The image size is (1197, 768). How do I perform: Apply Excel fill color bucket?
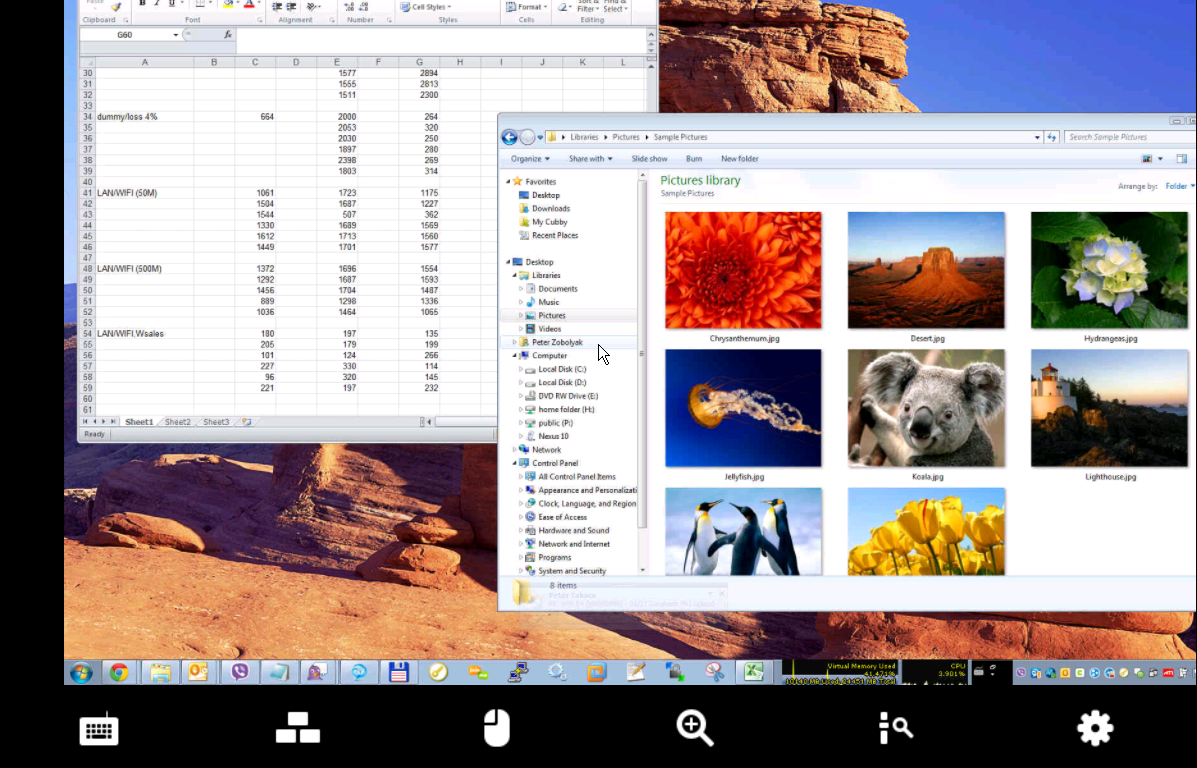click(227, 5)
